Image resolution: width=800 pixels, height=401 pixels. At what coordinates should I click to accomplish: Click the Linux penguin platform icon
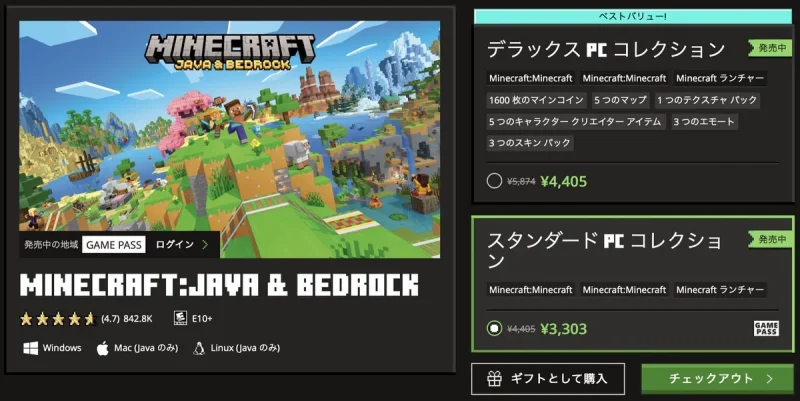198,348
